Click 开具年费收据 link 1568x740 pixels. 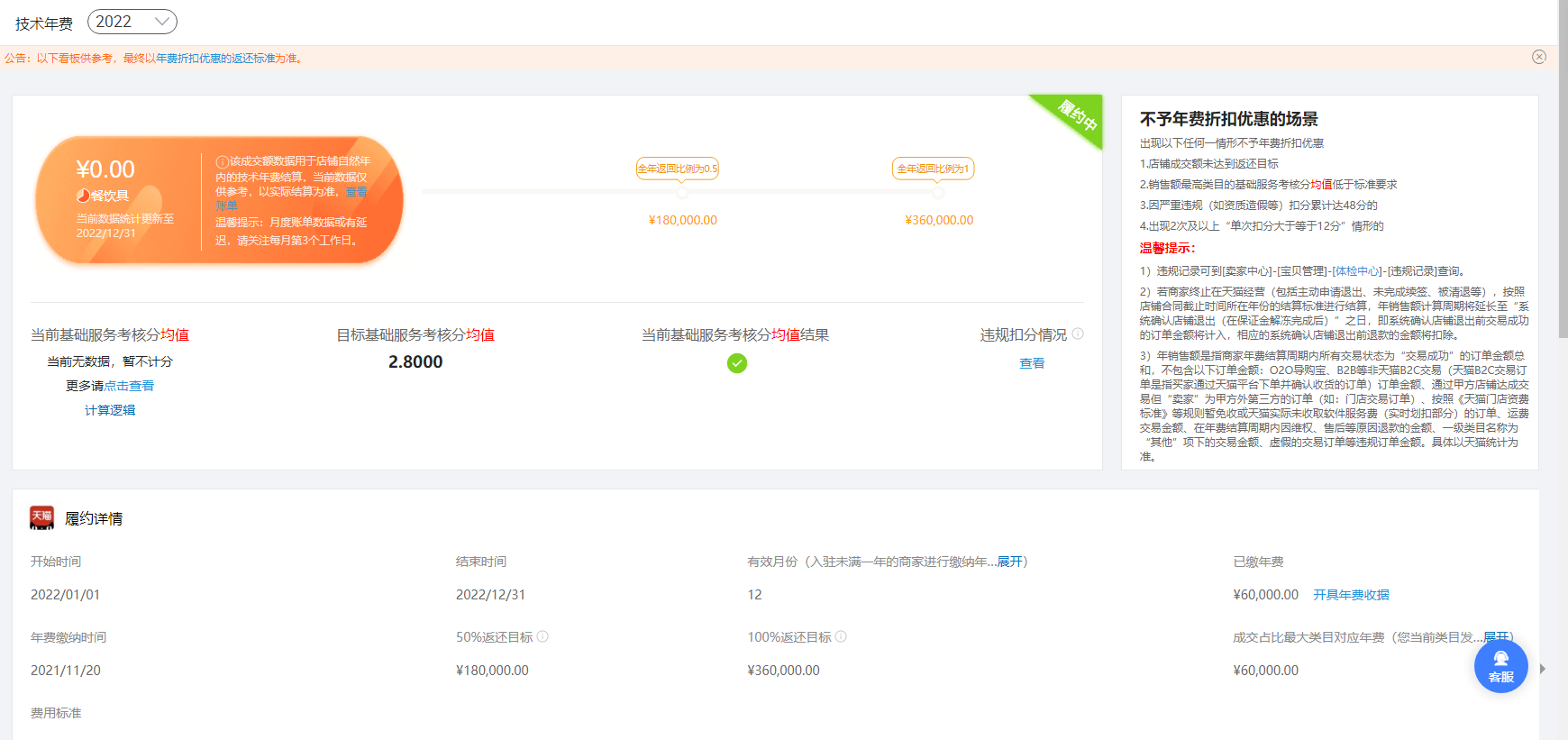pos(1351,595)
